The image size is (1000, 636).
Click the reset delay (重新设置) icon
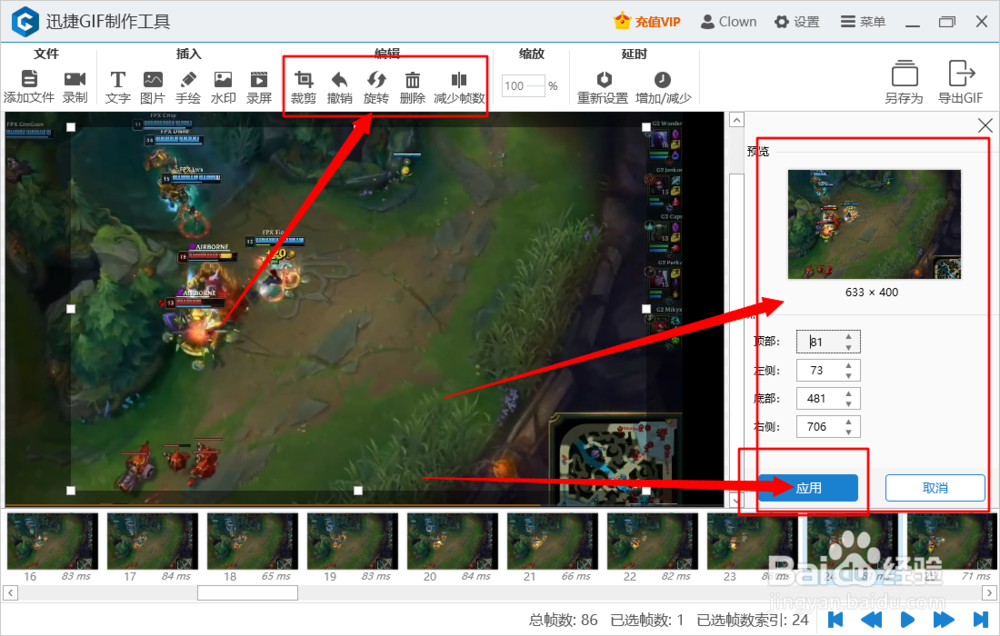point(603,79)
